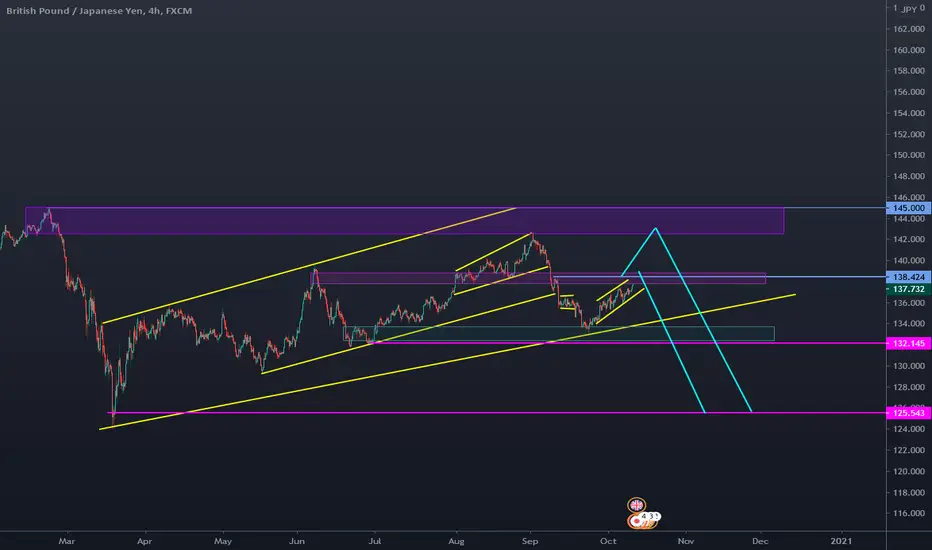This screenshot has width=932, height=550.
Task: Click the 140.000 price axis value
Action: [909, 260]
